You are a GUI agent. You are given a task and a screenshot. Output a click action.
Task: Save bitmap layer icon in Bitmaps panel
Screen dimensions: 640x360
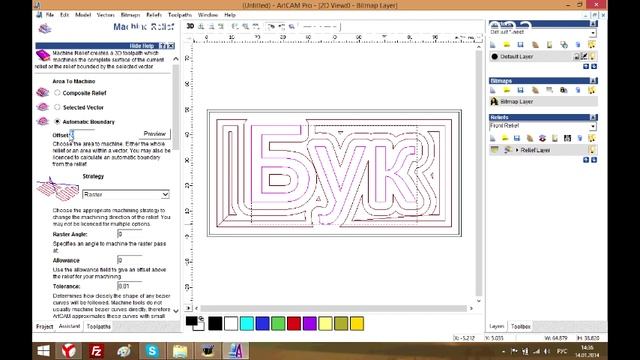point(520,90)
